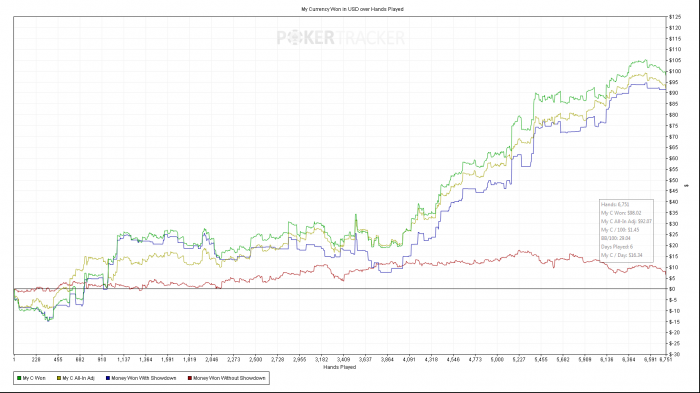Click the $100 value on the right axis
The image size is (700, 393).
(675, 71)
